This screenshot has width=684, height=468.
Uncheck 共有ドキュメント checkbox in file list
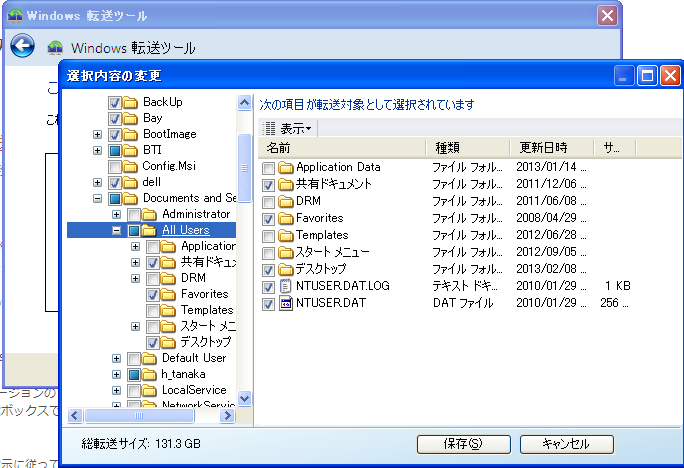tap(268, 185)
